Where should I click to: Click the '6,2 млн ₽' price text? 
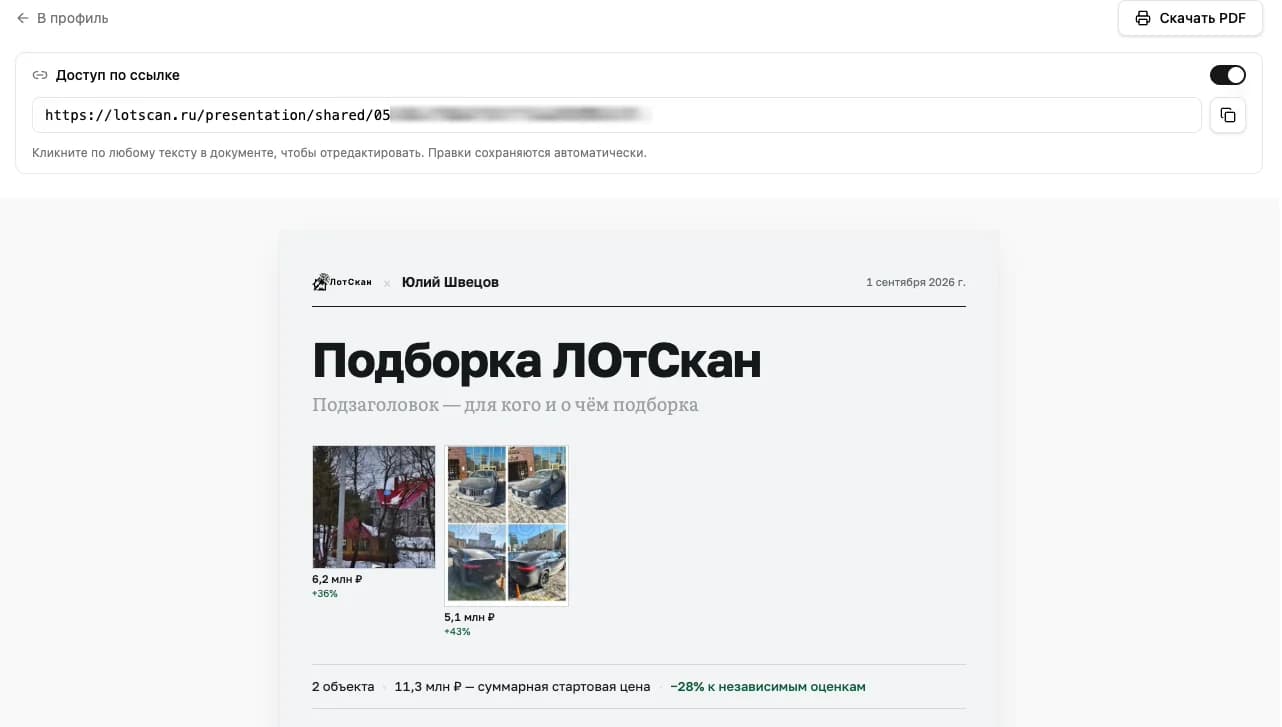tap(337, 579)
